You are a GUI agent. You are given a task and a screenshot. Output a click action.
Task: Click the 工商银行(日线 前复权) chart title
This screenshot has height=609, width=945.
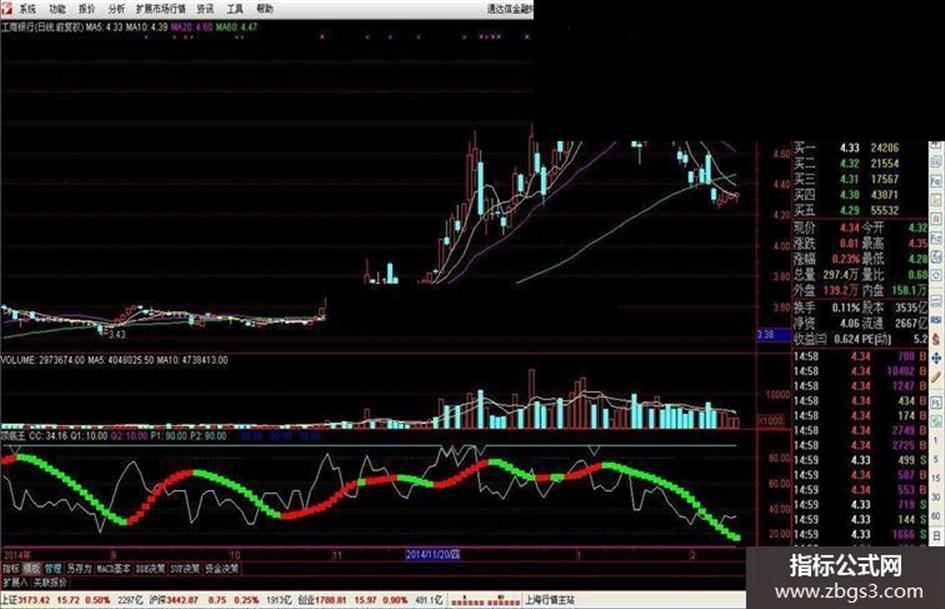42,27
